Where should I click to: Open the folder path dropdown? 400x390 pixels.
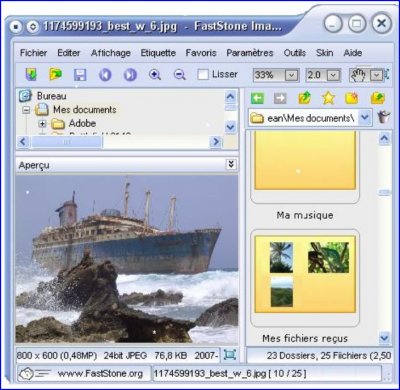(x=365, y=117)
